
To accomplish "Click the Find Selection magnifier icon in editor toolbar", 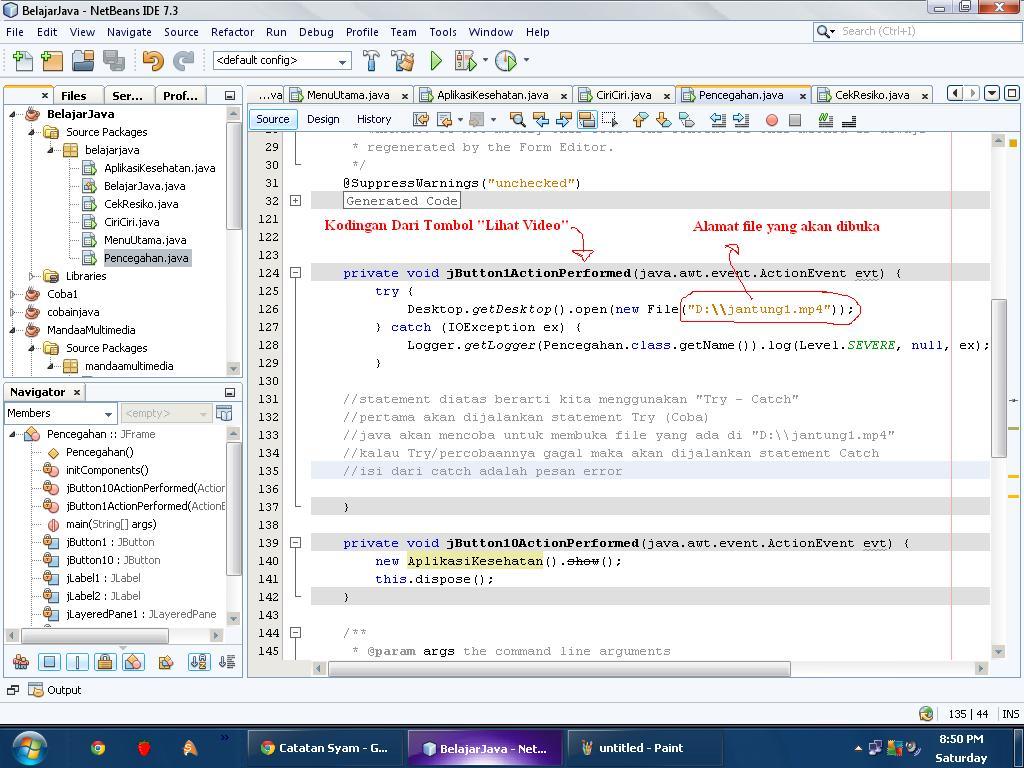I will (517, 120).
